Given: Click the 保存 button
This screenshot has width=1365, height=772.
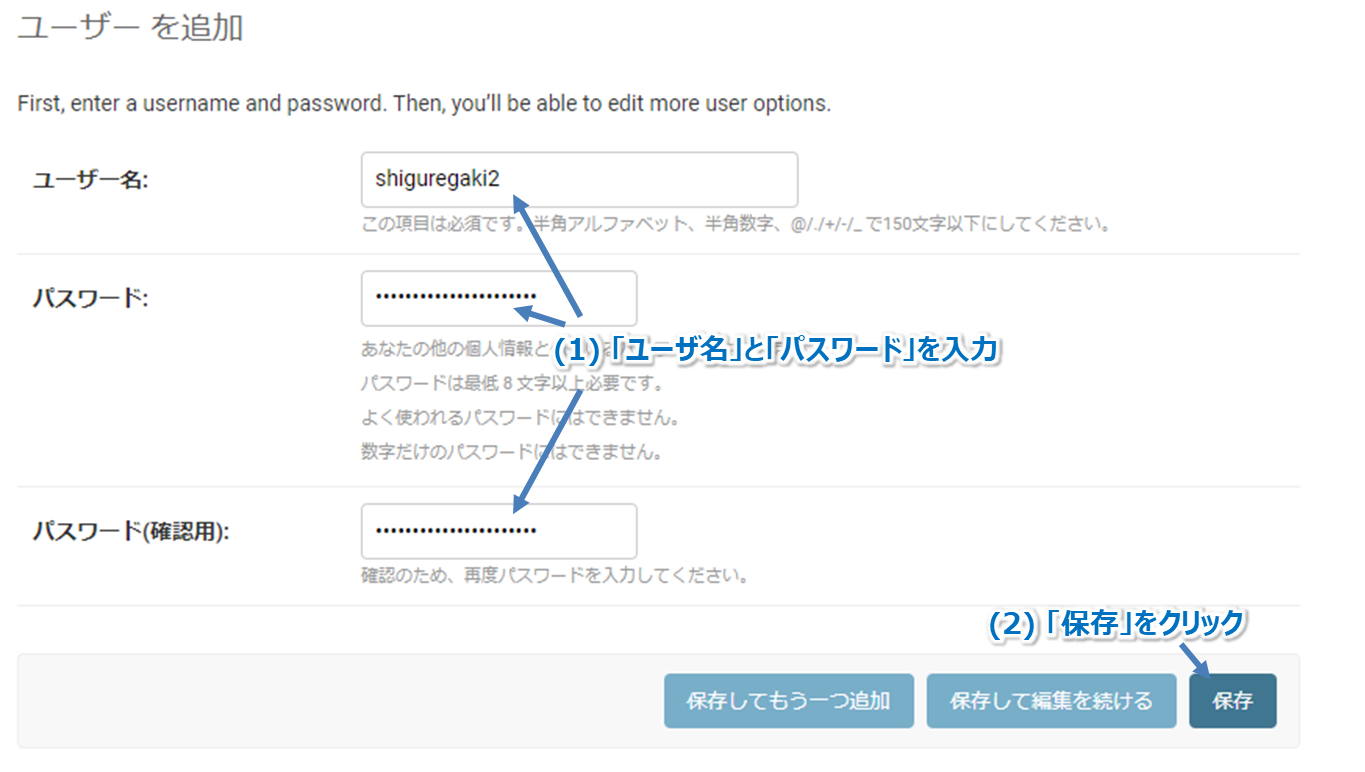Looking at the screenshot, I should coord(1232,701).
